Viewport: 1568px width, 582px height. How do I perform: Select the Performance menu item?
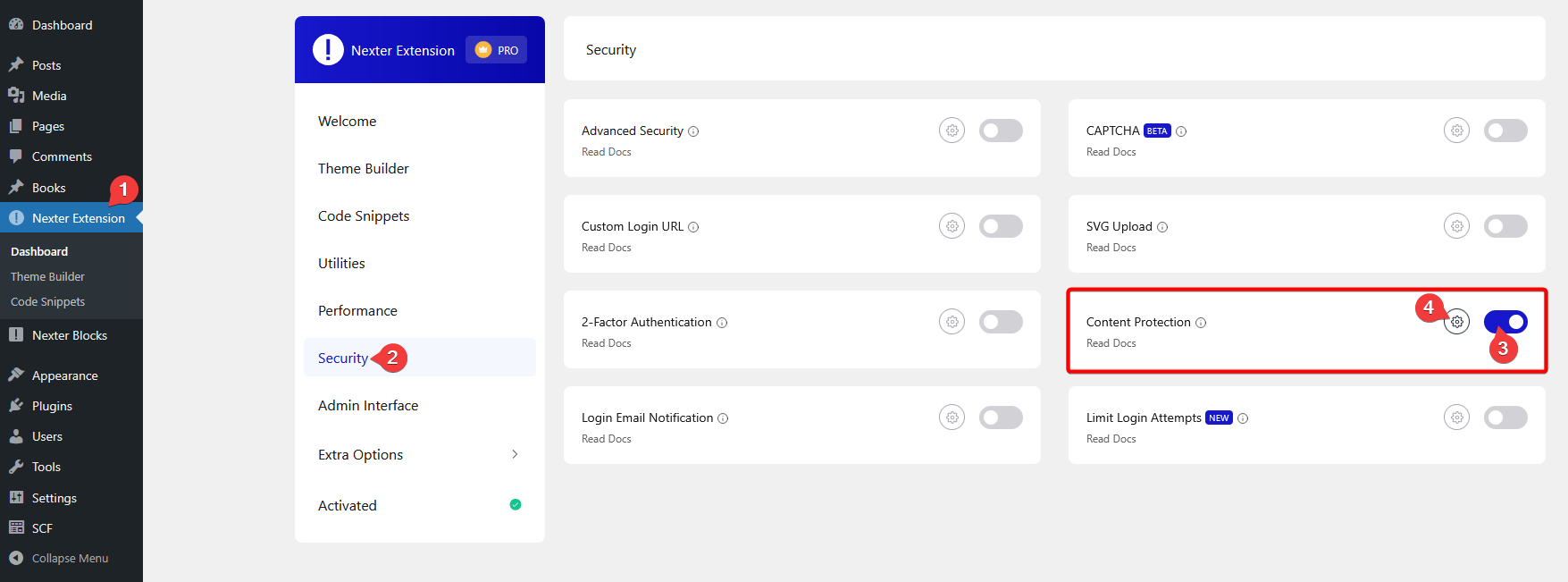pos(357,310)
